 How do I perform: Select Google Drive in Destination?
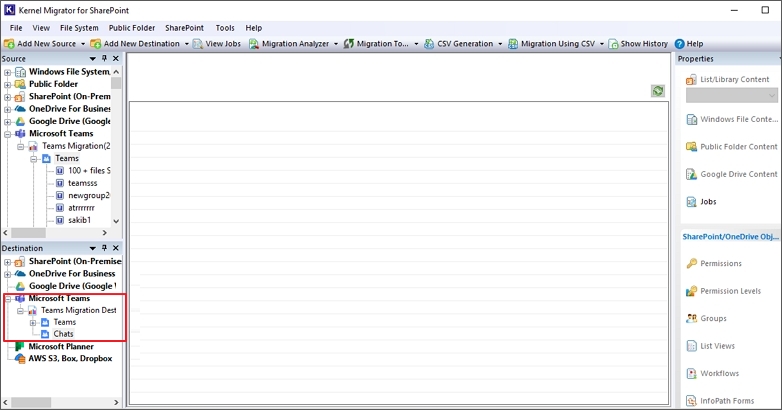tap(72, 286)
